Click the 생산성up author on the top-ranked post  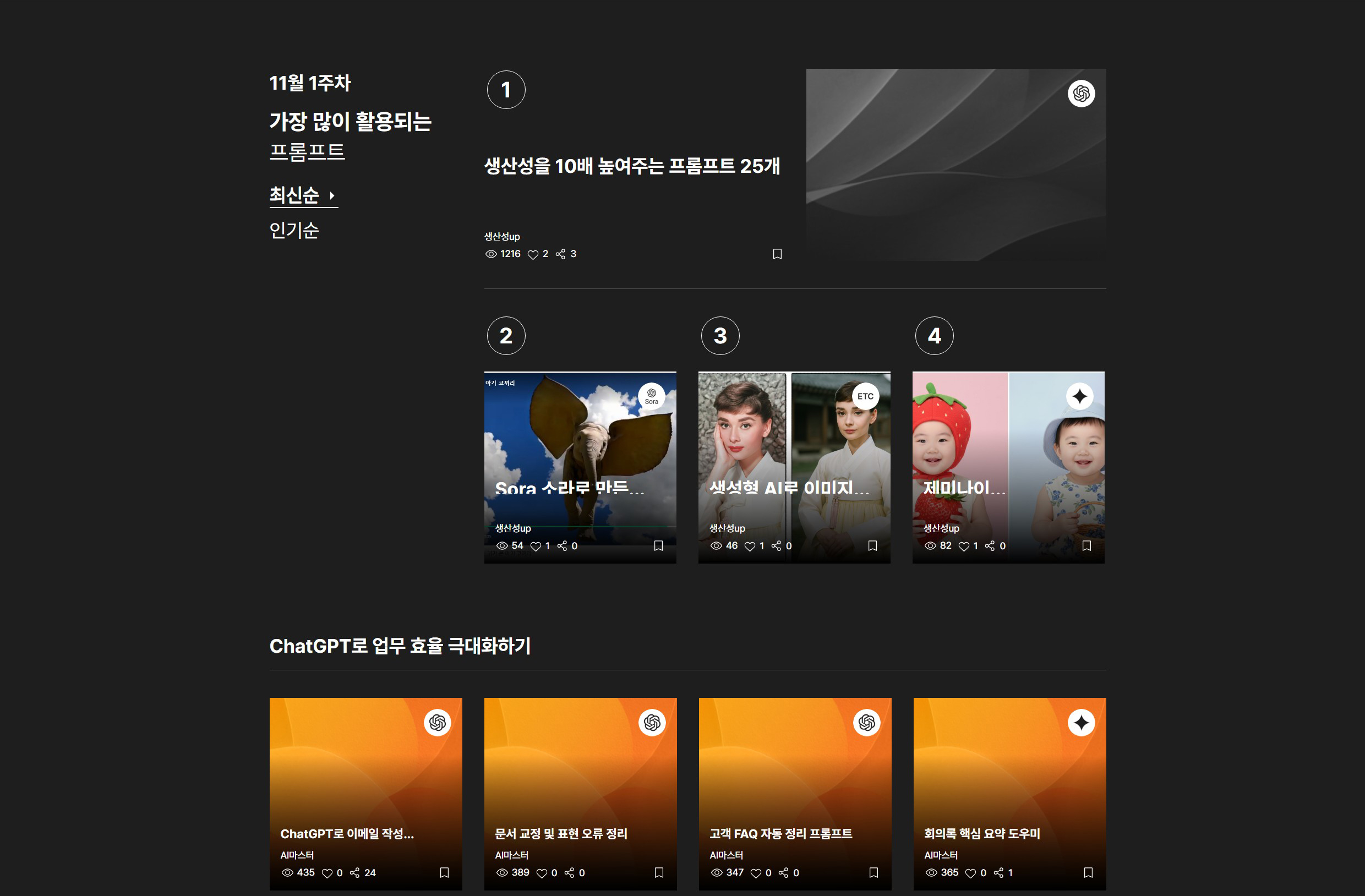(502, 236)
